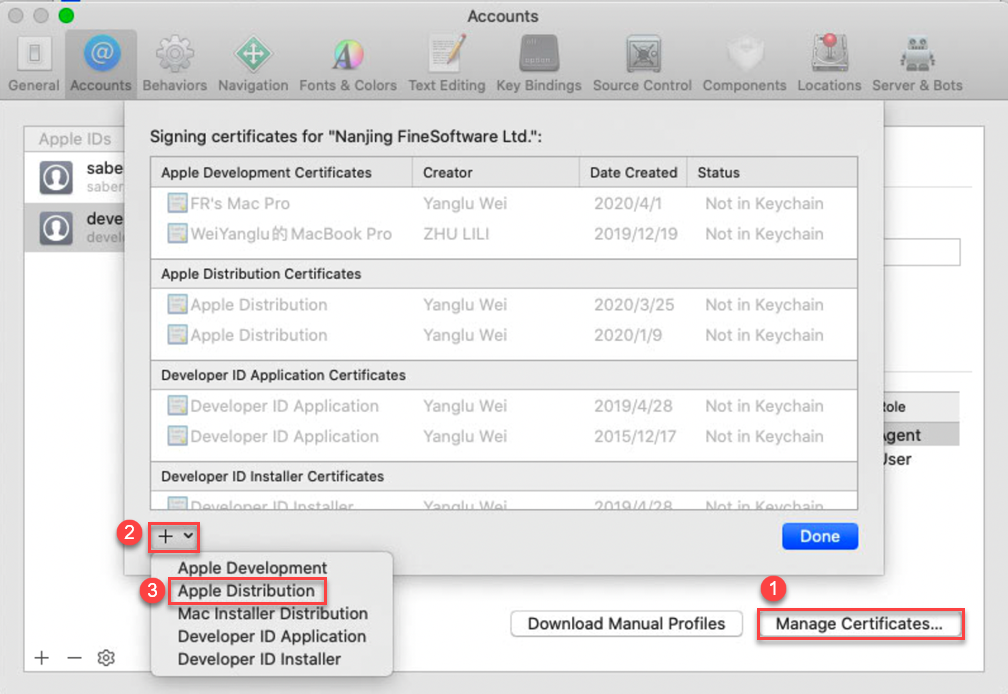Select the 'deve' Apple ID avatar
This screenshot has height=694, width=1008.
tap(56, 227)
